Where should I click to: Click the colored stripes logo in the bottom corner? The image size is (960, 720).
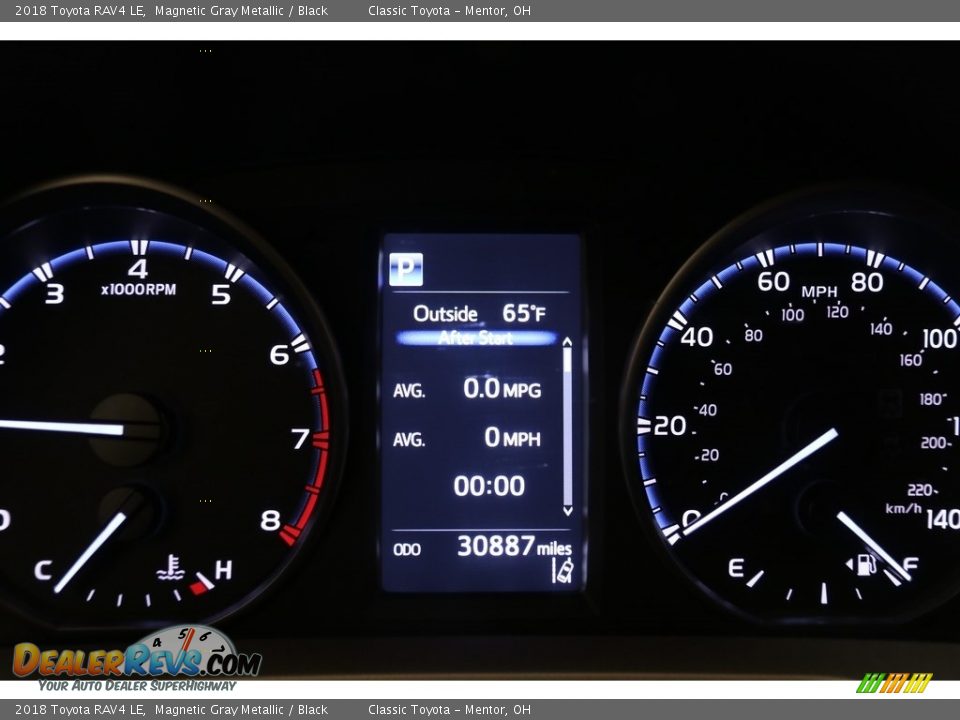[x=894, y=683]
